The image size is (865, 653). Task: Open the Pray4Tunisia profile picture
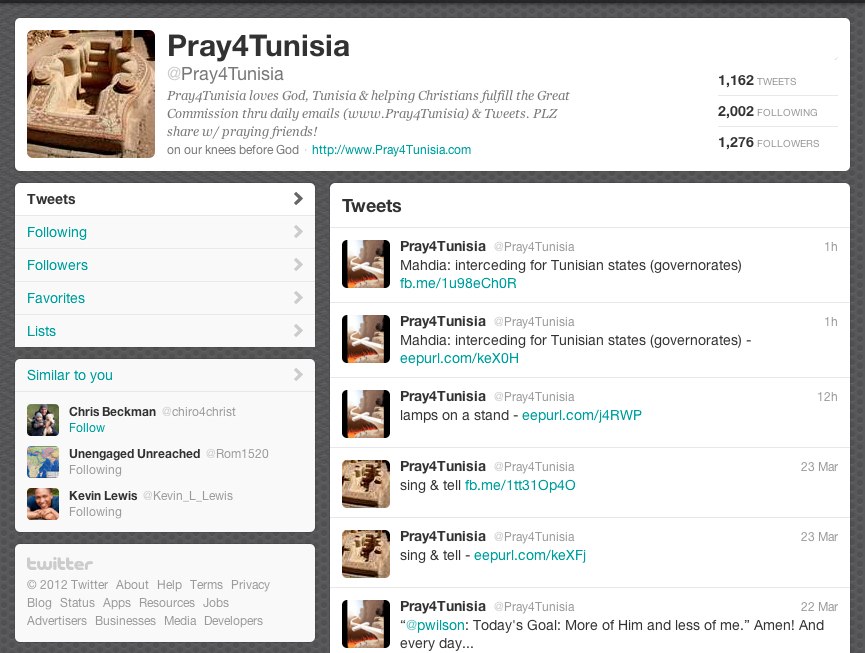91,94
